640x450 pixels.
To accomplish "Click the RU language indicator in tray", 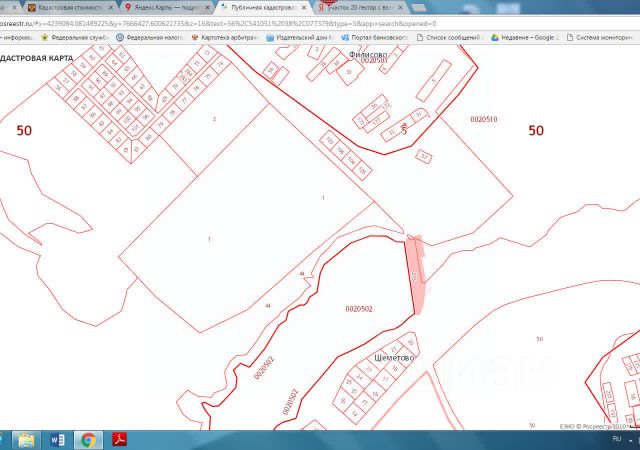I will tap(616, 439).
